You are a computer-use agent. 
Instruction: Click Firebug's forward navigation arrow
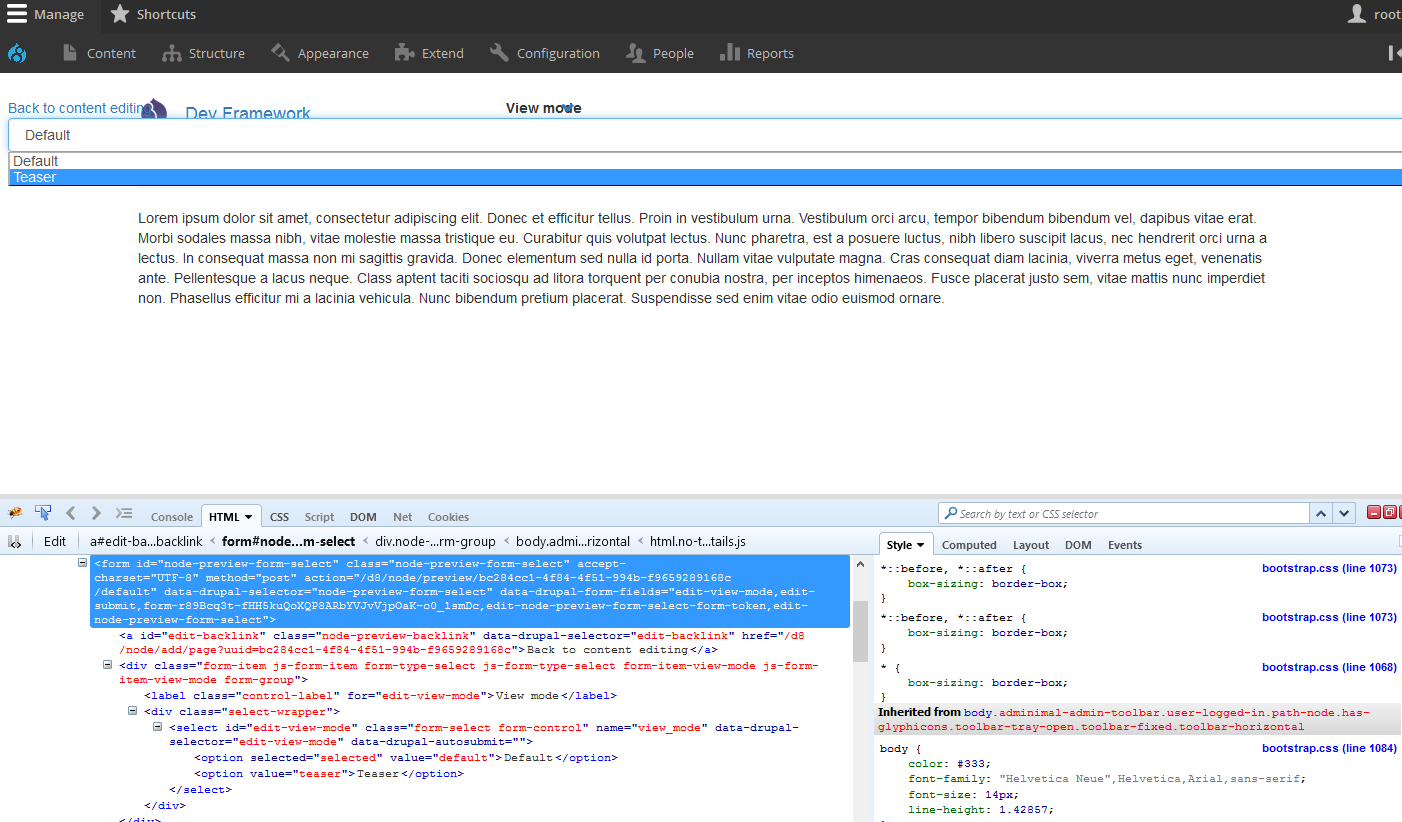95,512
